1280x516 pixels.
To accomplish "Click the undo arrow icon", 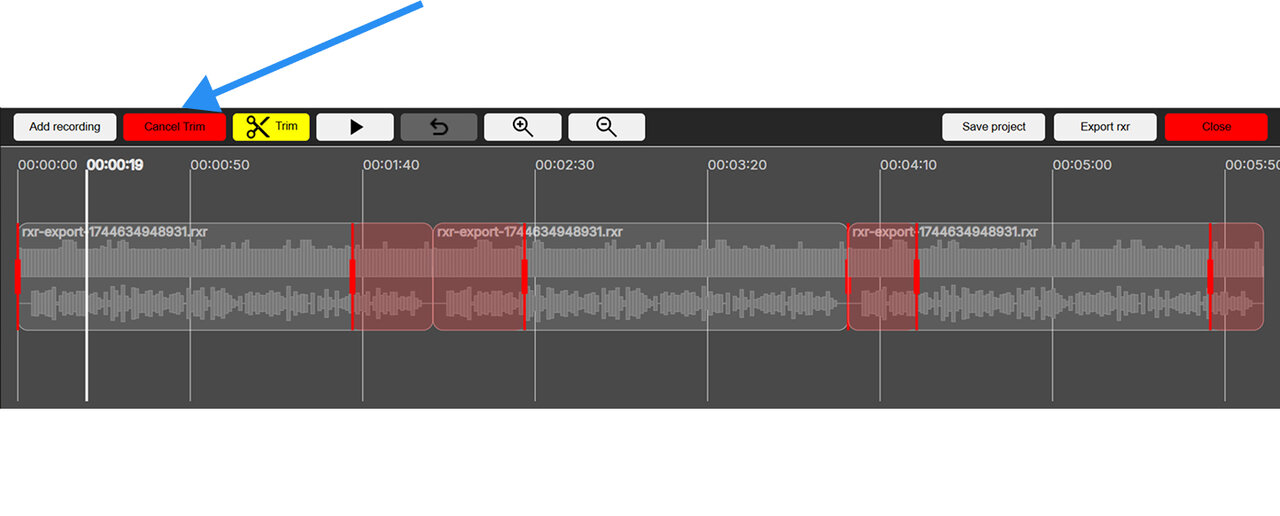I will click(x=439, y=127).
